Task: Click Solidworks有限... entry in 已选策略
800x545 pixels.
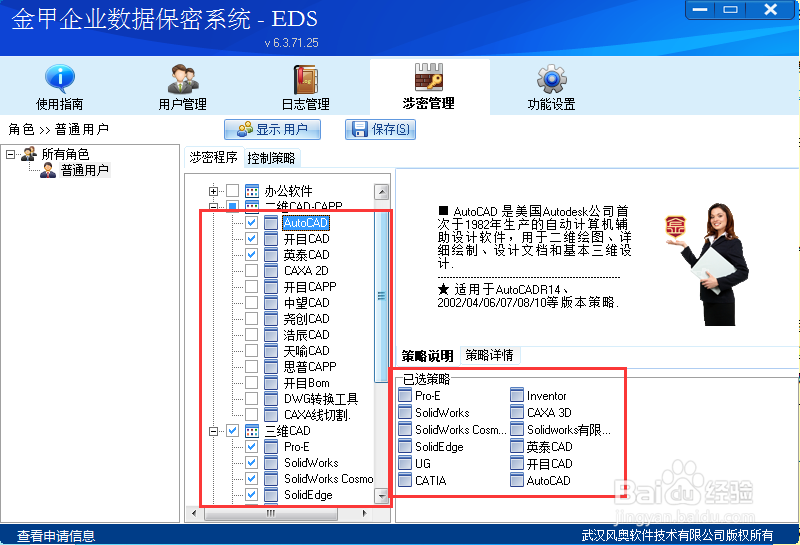Action: click(560, 430)
